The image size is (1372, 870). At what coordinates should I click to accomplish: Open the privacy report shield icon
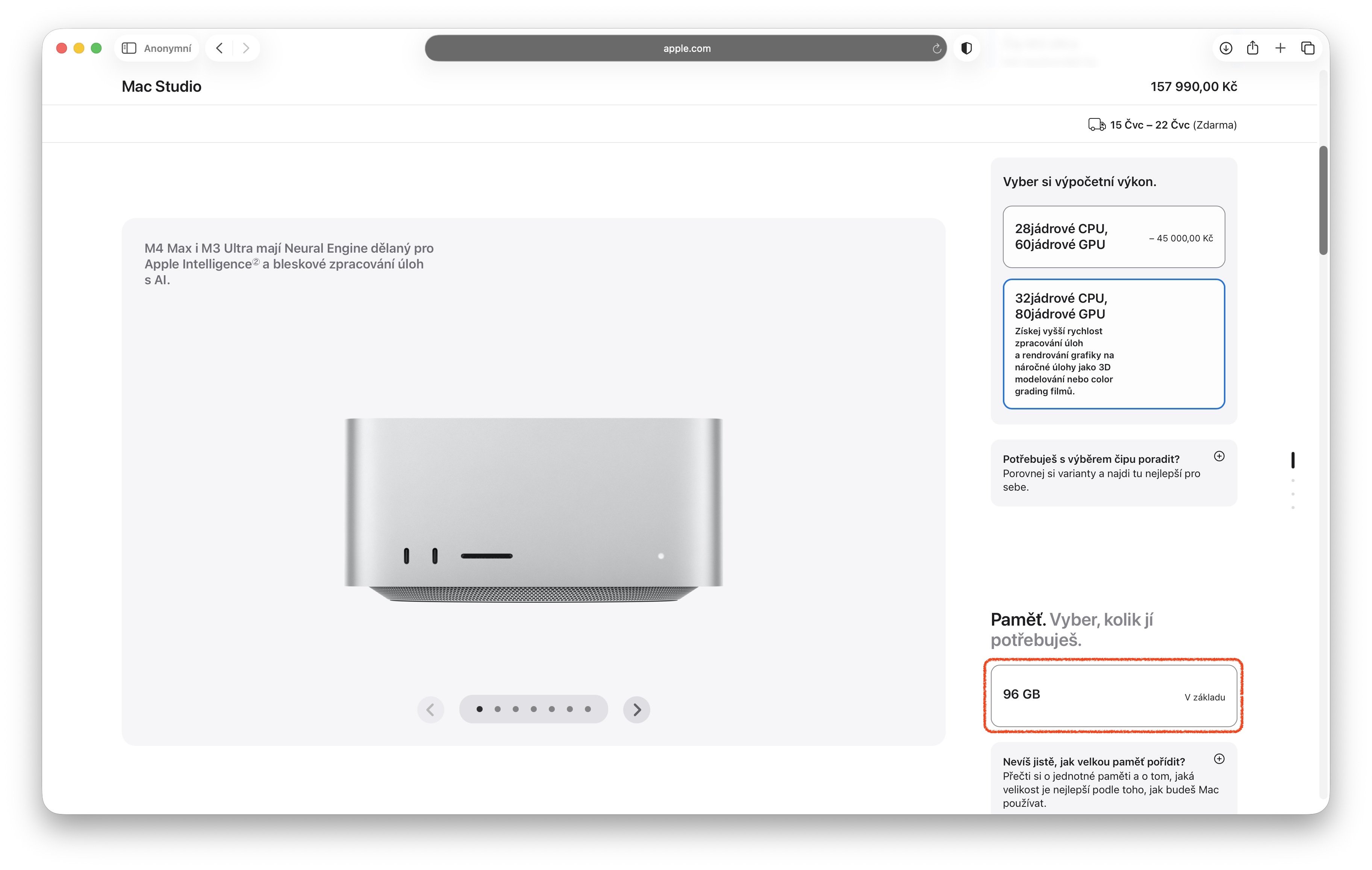(966, 49)
